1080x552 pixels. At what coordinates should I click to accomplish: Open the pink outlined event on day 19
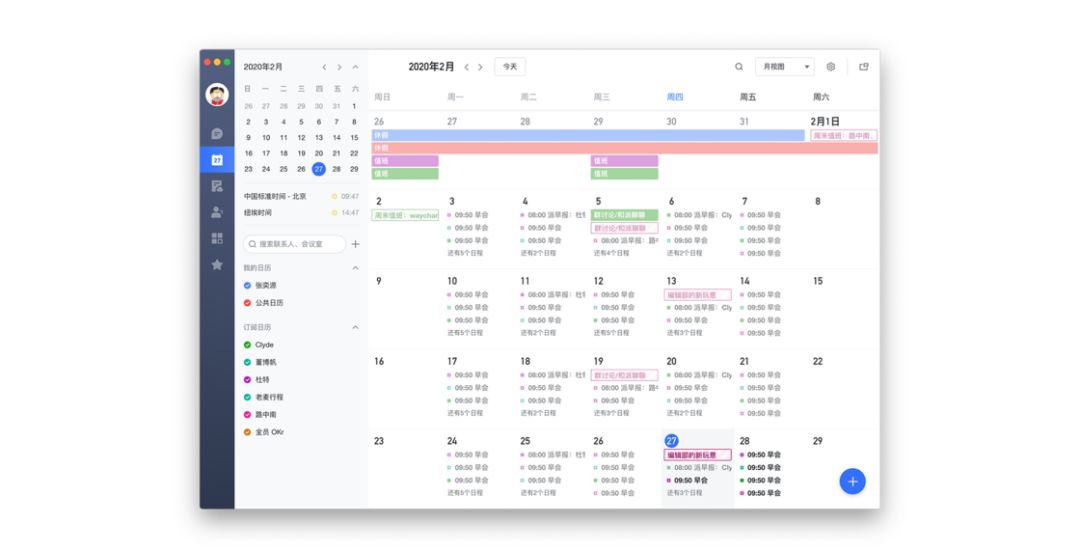pyautogui.click(x=624, y=376)
